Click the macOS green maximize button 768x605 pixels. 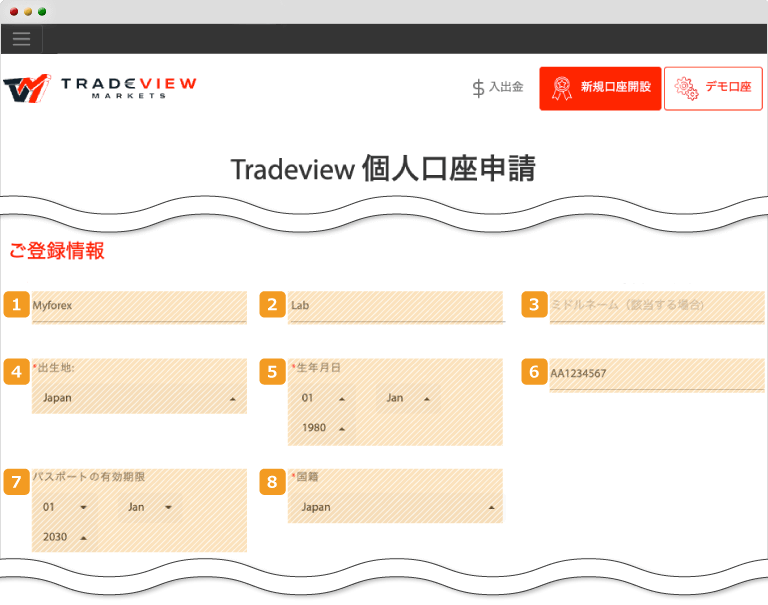point(42,12)
